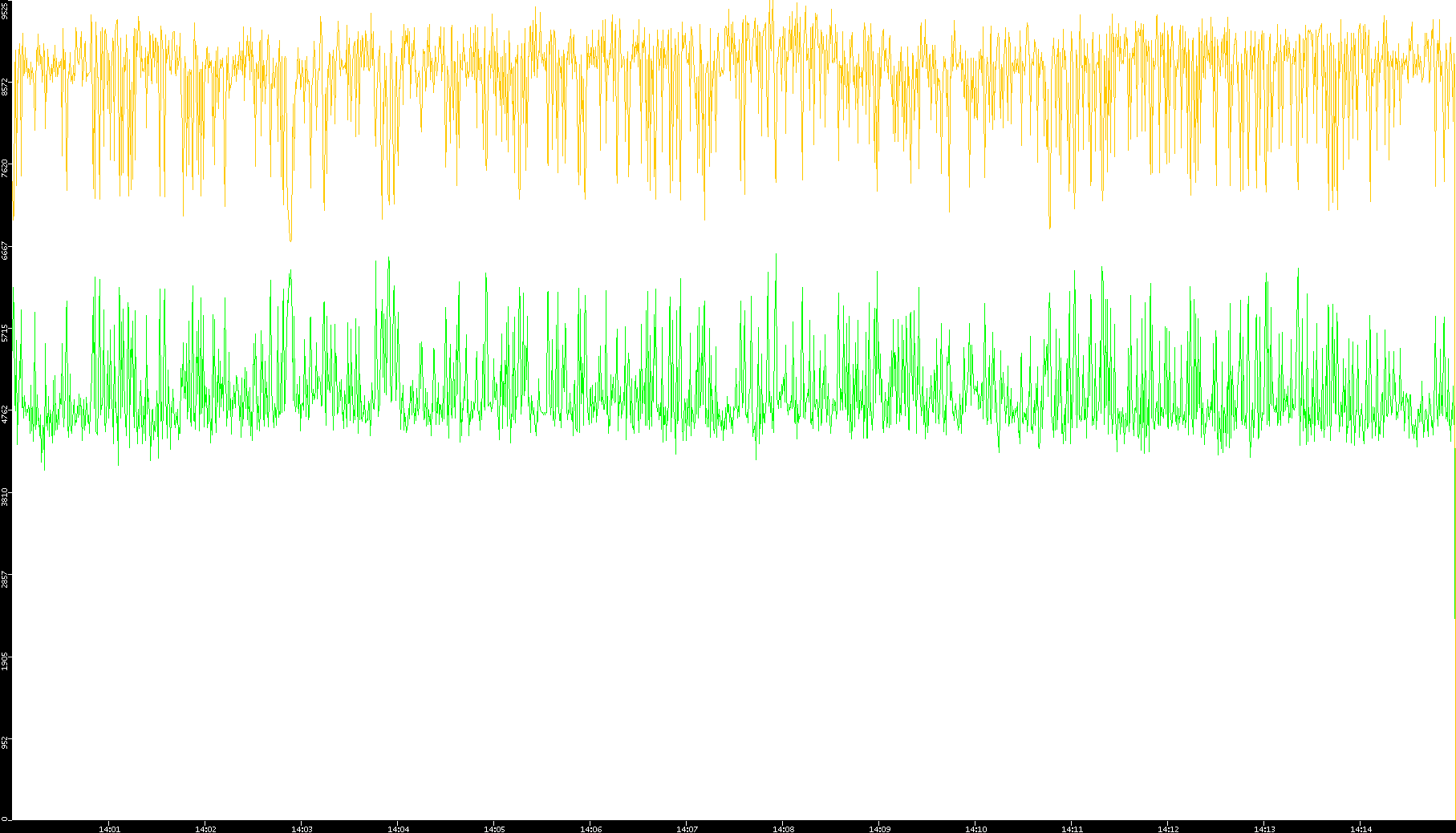Click the 14:09 label on the time axis

[x=879, y=829]
